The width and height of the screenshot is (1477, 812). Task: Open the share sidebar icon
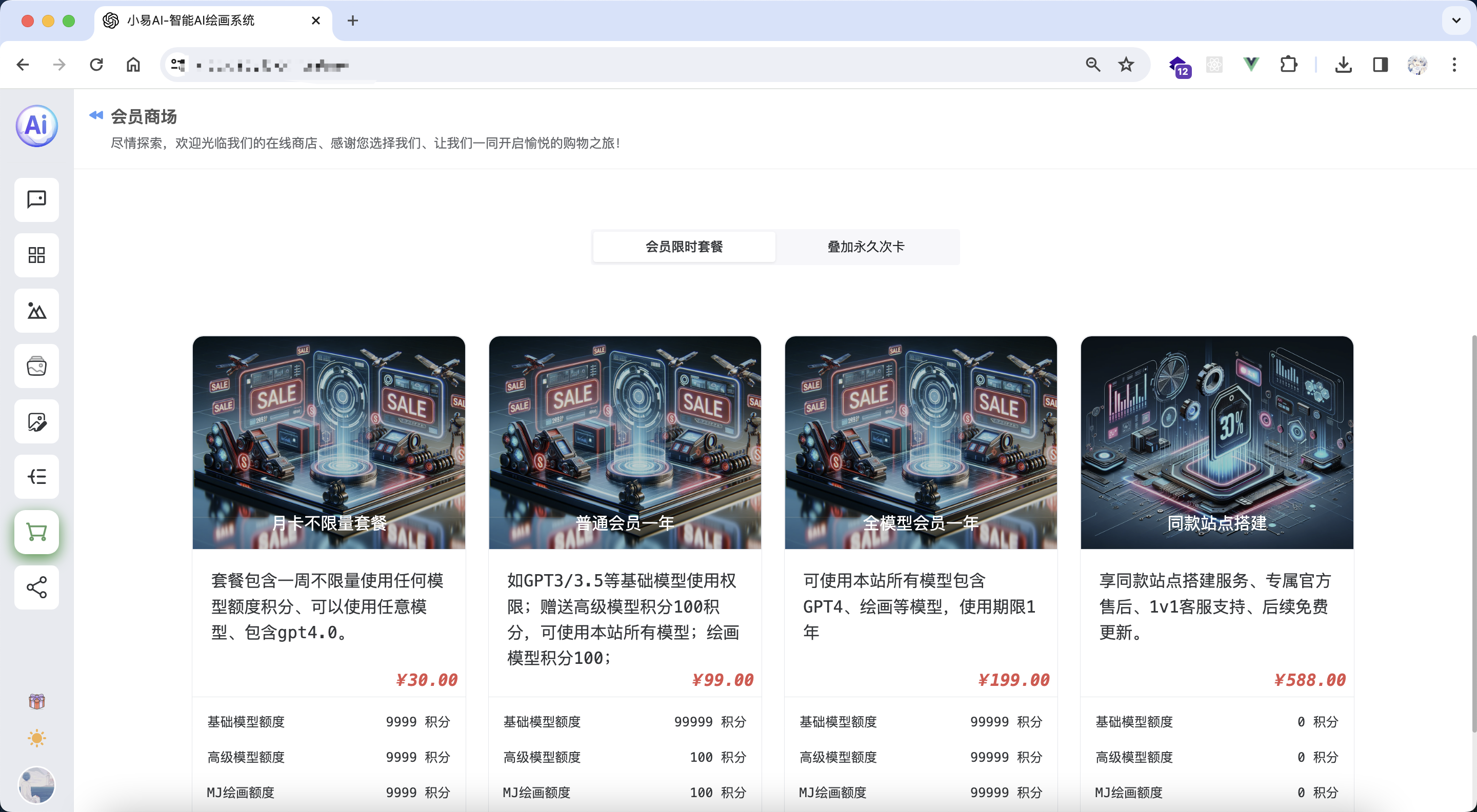37,587
